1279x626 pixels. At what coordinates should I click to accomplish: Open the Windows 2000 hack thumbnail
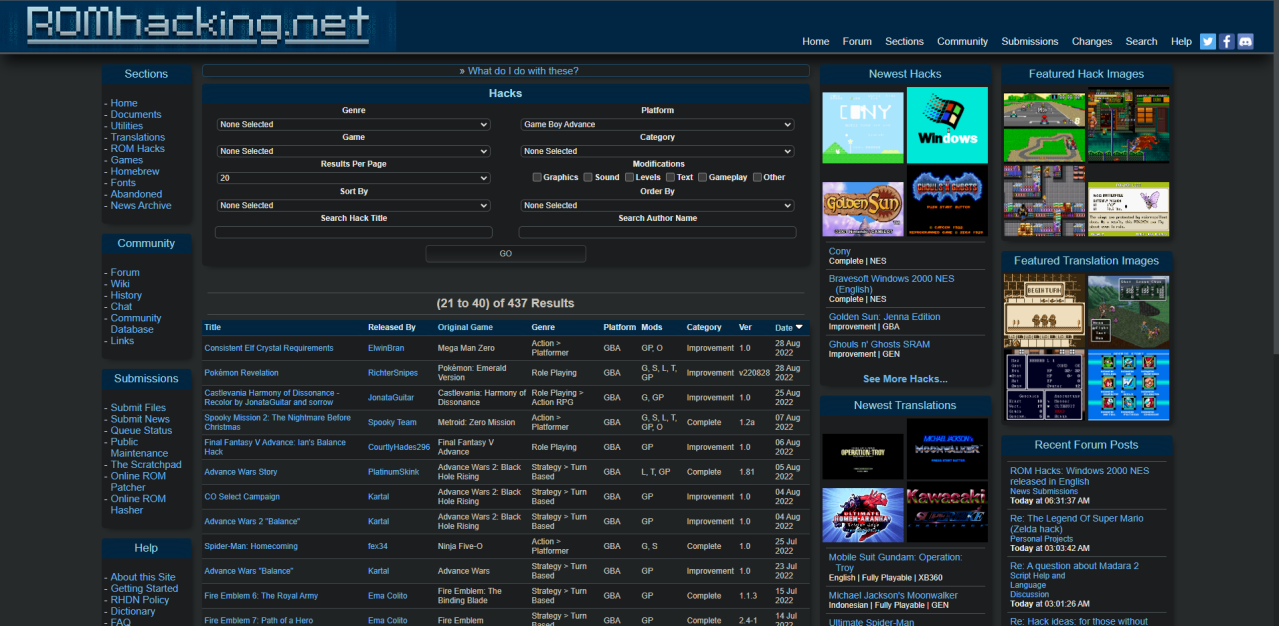click(947, 125)
